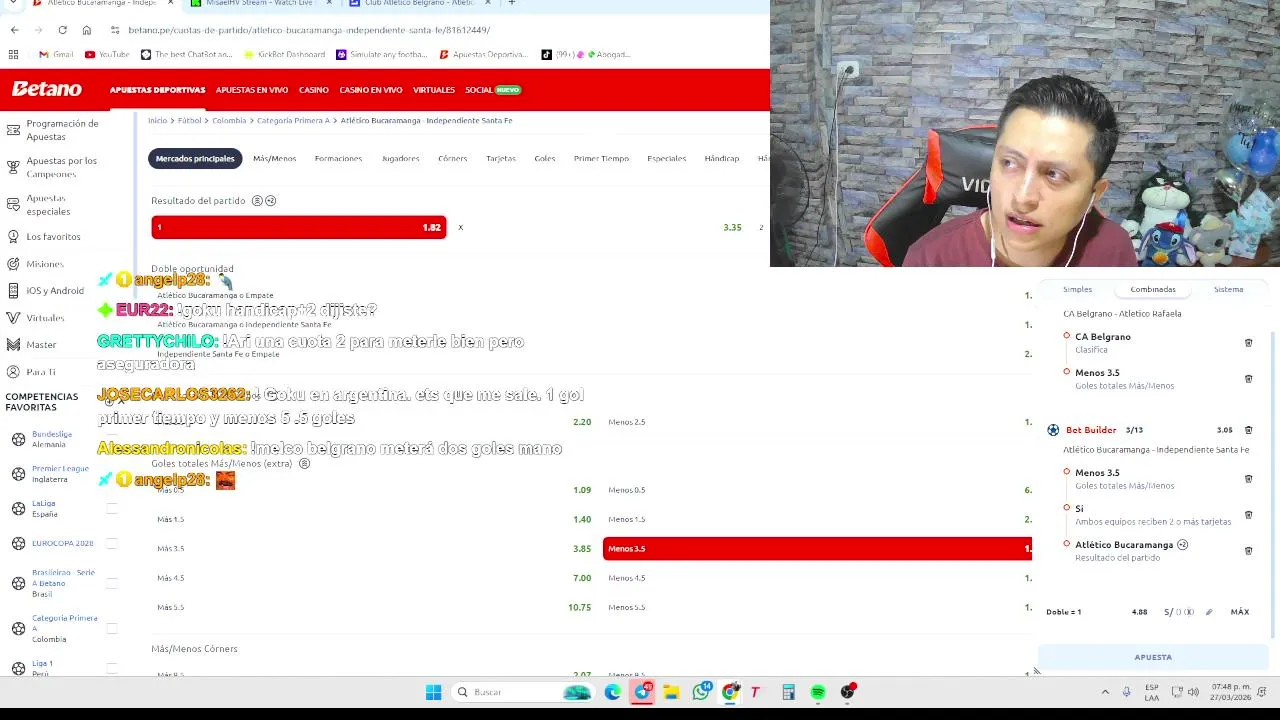
Task: Click the +2 handicap icon beside Atlético Bucaramanga
Action: 1182,545
